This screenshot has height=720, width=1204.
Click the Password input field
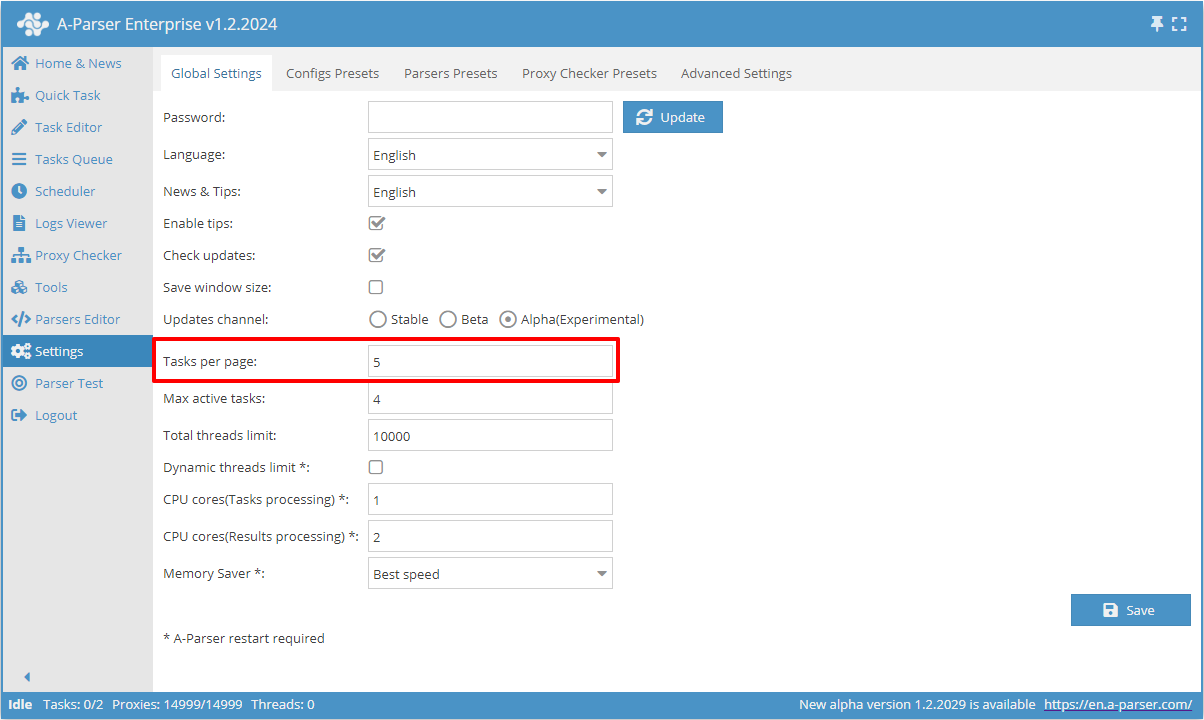[490, 117]
